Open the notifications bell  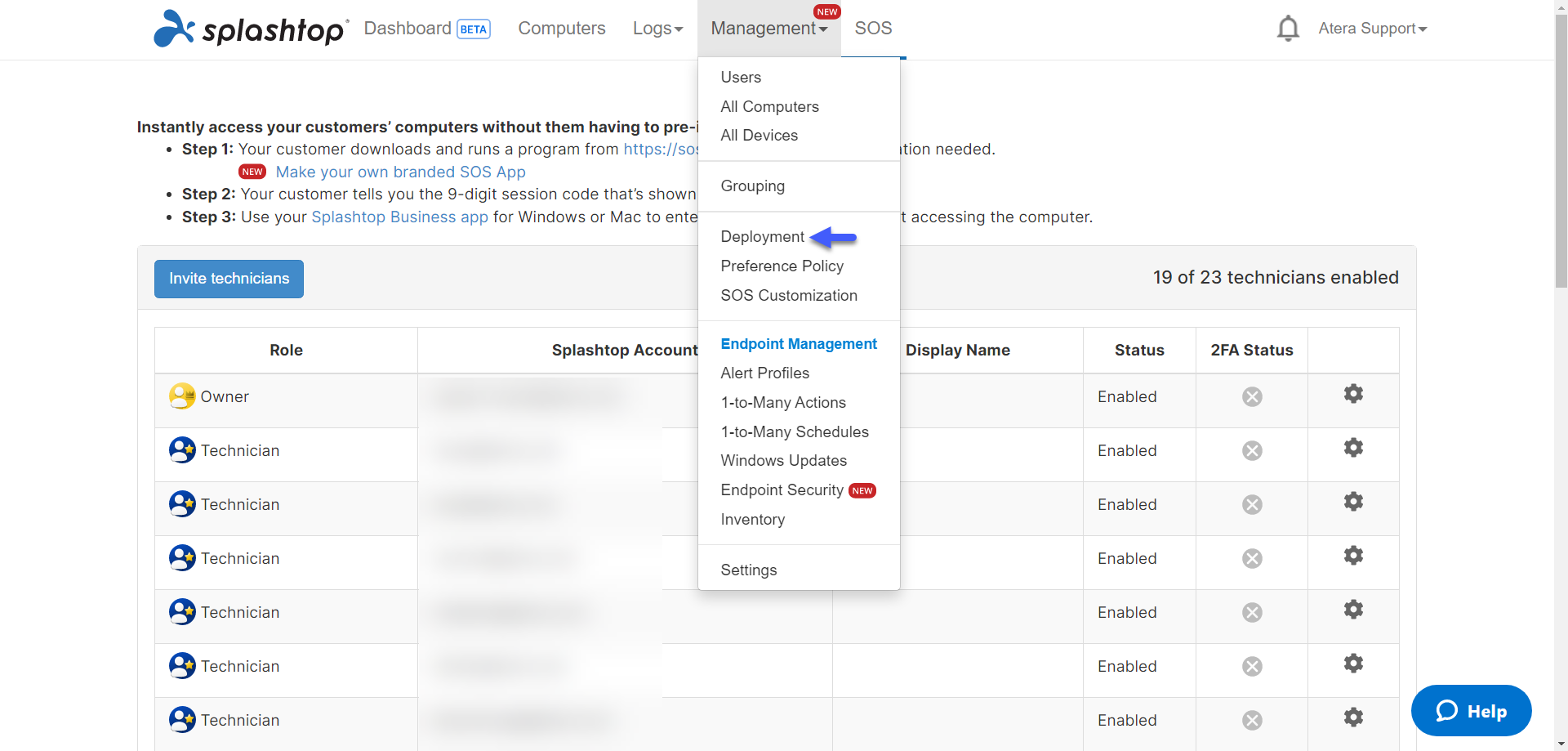(1288, 29)
